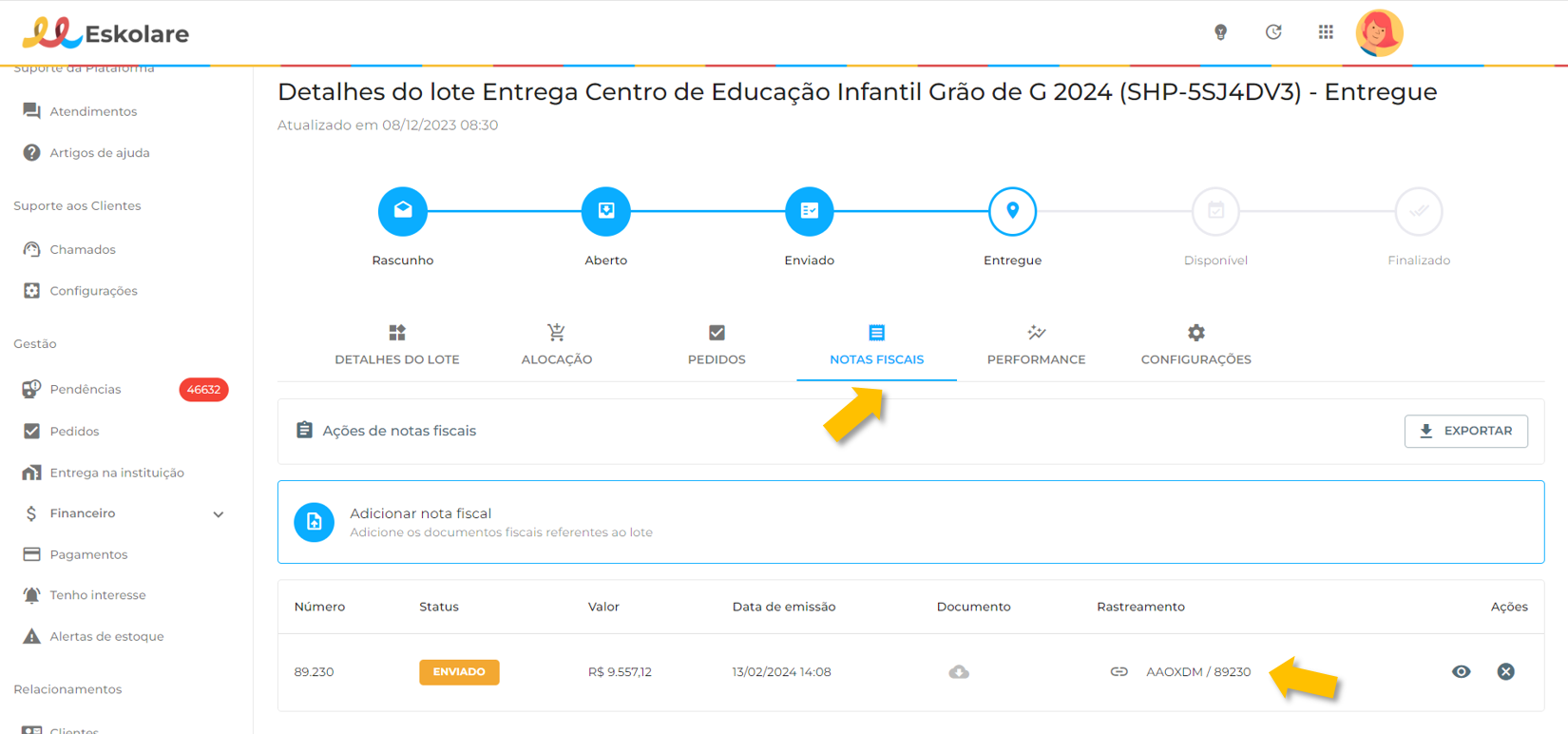Select the Entregue location step circle

click(x=1013, y=211)
